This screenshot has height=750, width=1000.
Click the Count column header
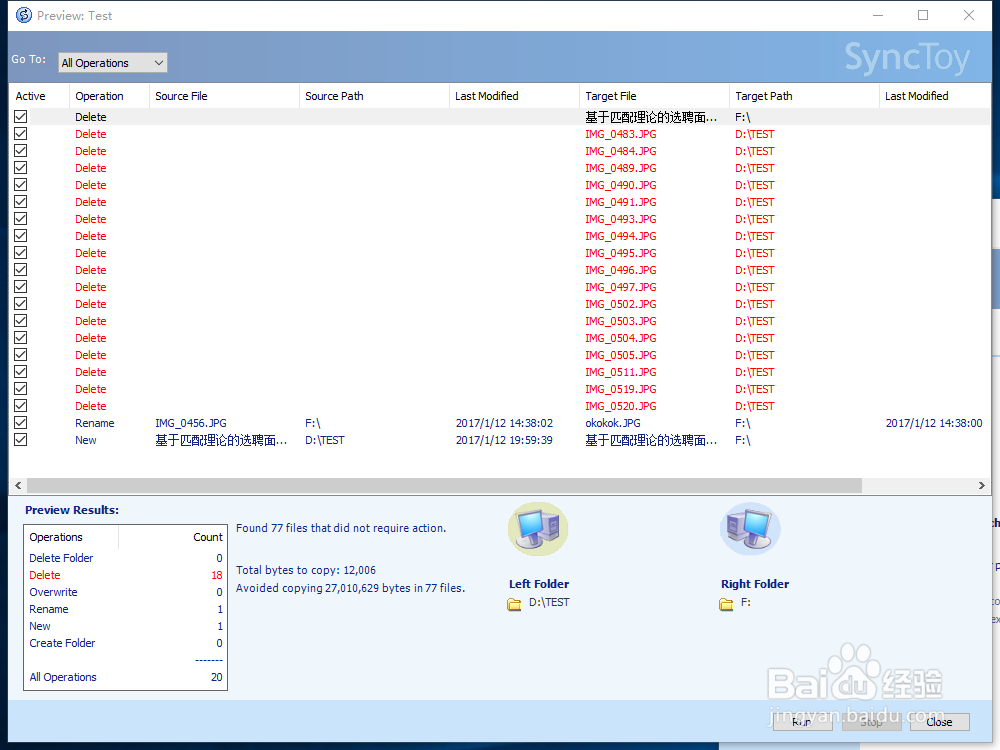tap(208, 537)
